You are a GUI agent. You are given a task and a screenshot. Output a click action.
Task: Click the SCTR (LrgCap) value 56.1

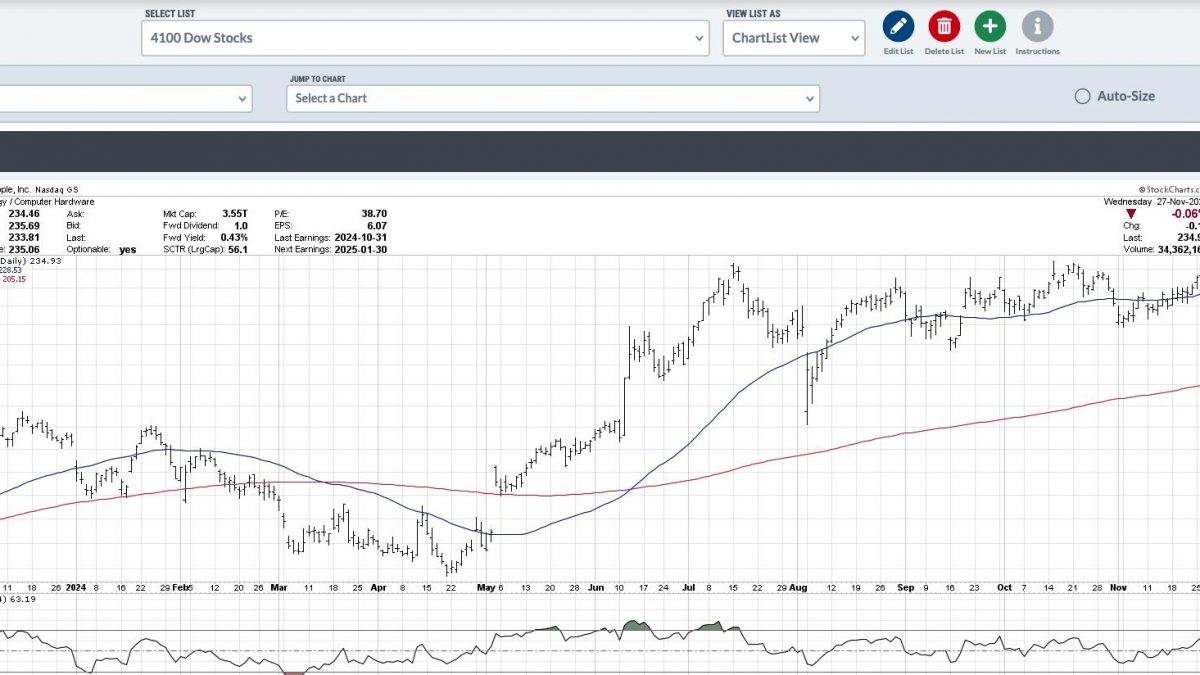click(237, 249)
